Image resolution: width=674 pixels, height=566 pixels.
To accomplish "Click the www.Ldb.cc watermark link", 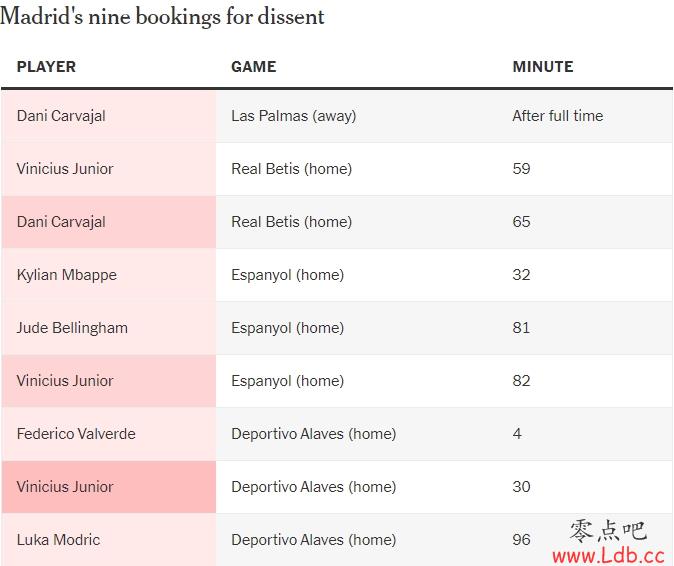I will pyautogui.click(x=608, y=556).
